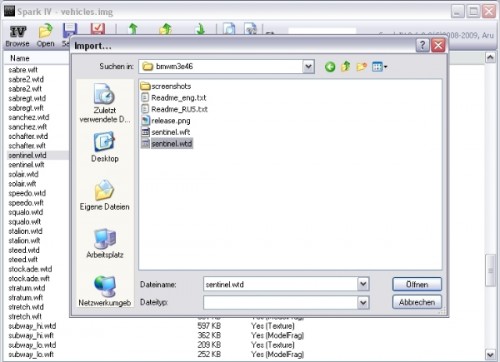Image resolution: width=500 pixels, height=362 pixels.
Task: Go back using green arrow icon
Action: [x=330, y=67]
